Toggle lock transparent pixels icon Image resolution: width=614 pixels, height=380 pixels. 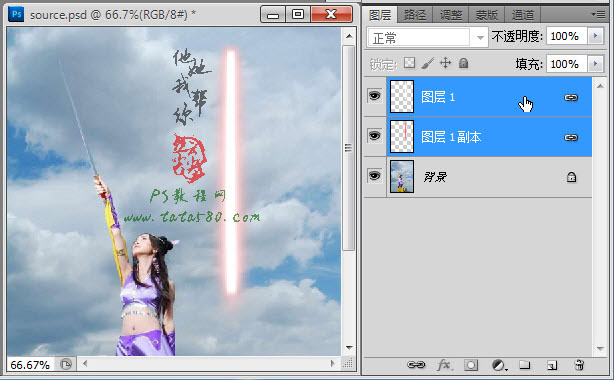pos(409,63)
